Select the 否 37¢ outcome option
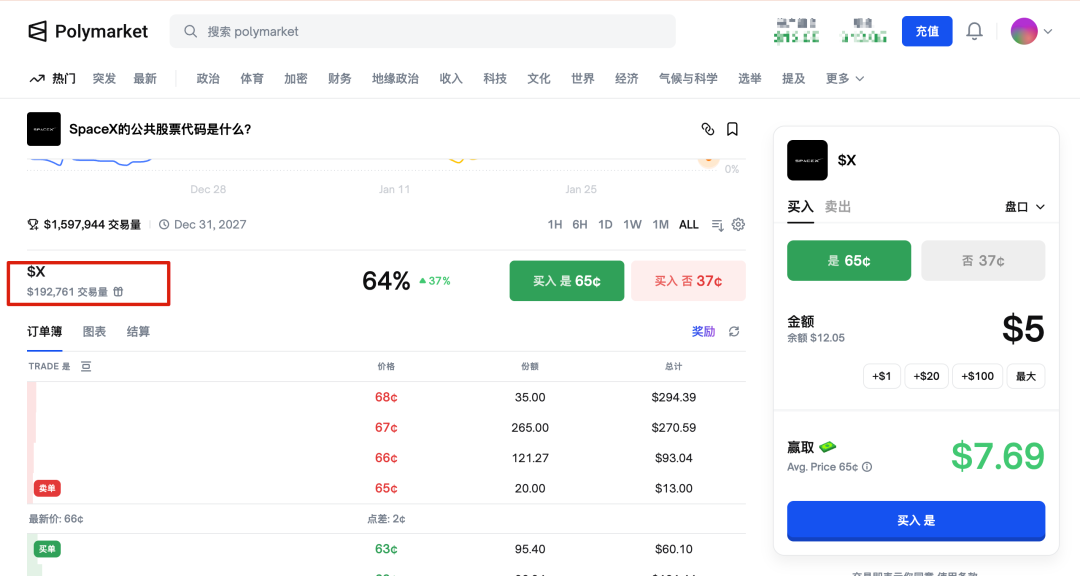Screen dimensions: 1080x576 click(983, 259)
